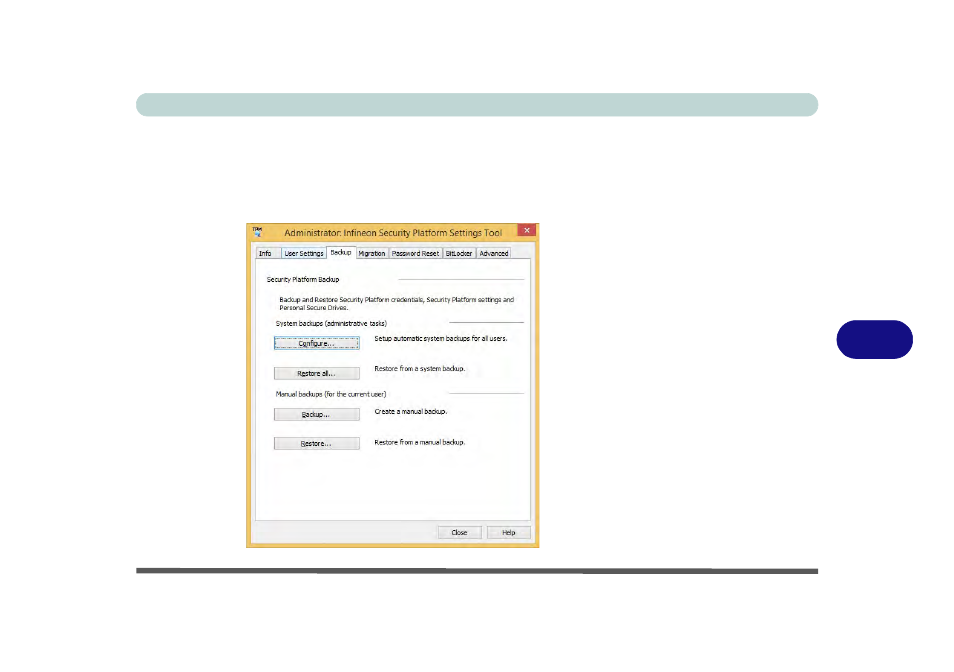954x672 pixels.
Task: Click the Close button at the bottom
Action: pos(459,533)
